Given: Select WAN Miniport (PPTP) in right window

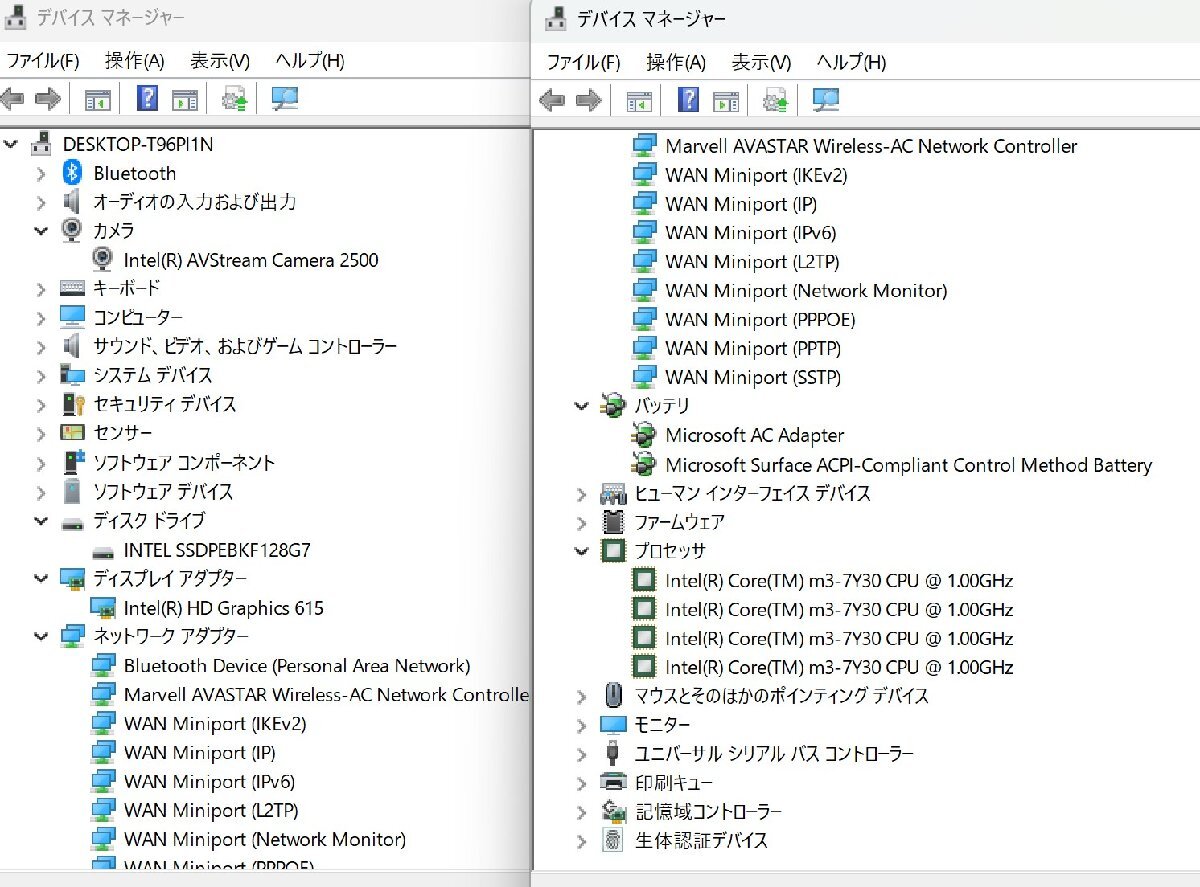Looking at the screenshot, I should point(753,349).
